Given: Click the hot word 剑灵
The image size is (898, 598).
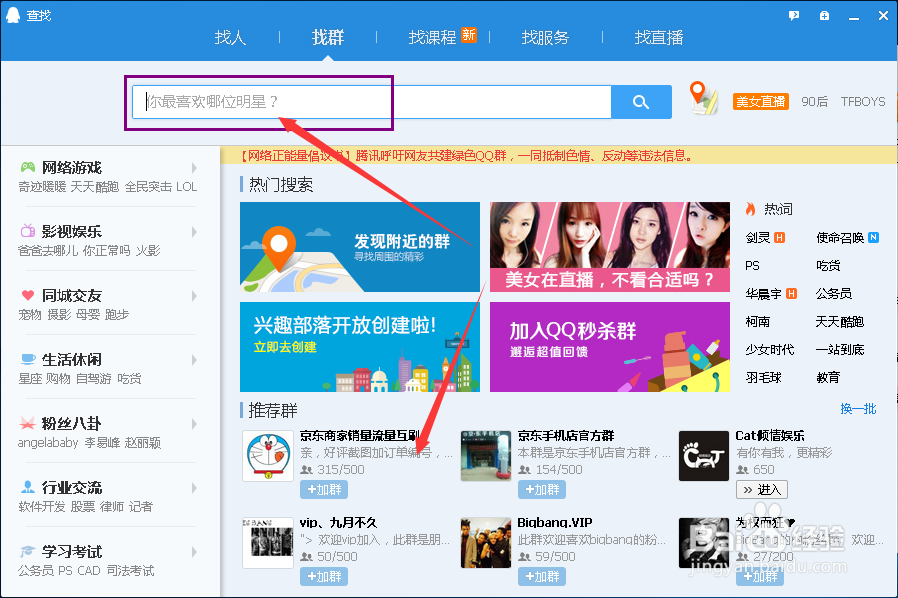Looking at the screenshot, I should [x=758, y=238].
